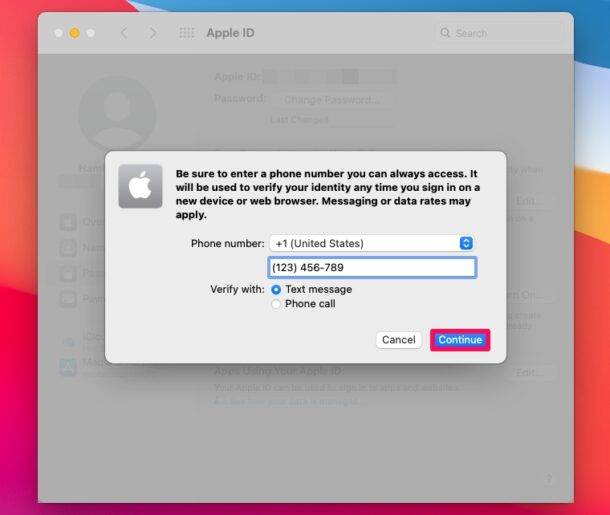Click the 'Apple ID' window title text
Image resolution: width=610 pixels, height=515 pixels.
coord(230,33)
